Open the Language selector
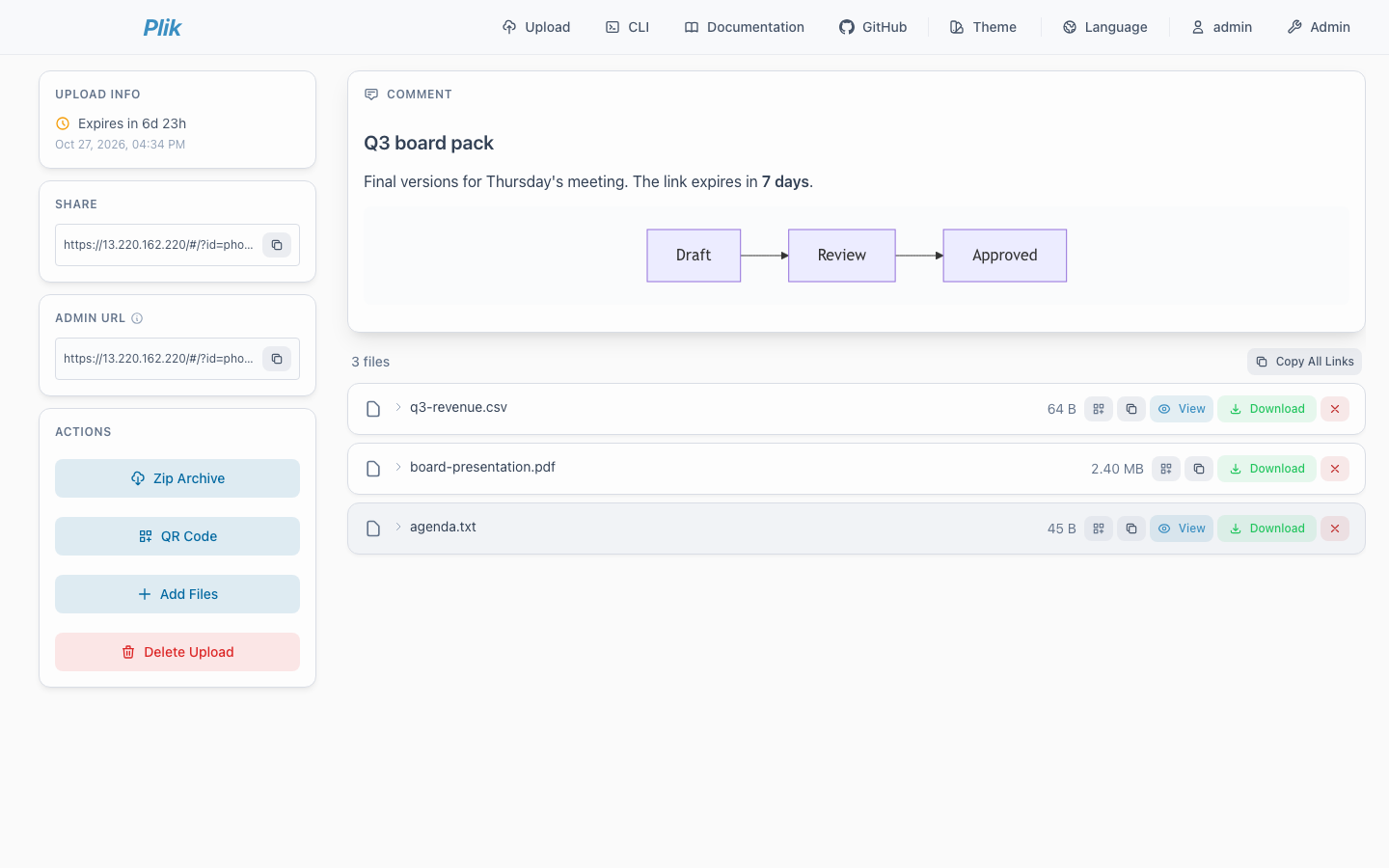This screenshot has height=868, width=1389. tap(1105, 27)
